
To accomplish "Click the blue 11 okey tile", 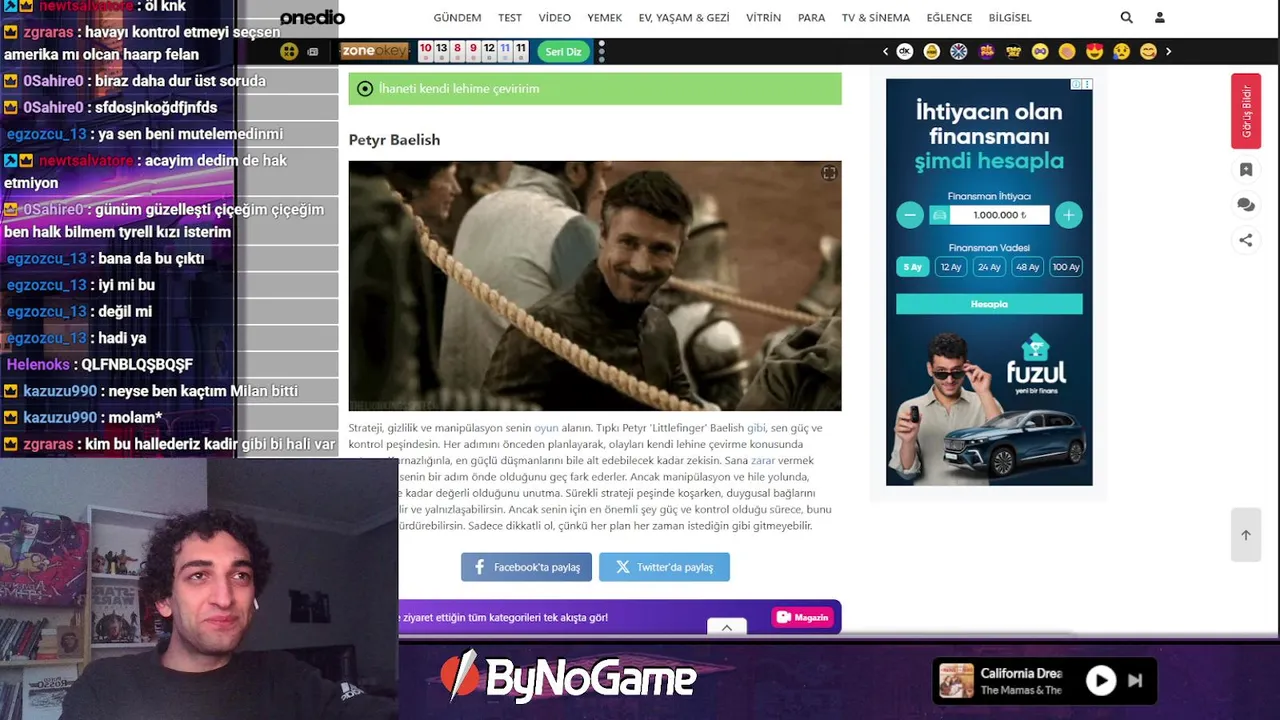I will coord(505,51).
